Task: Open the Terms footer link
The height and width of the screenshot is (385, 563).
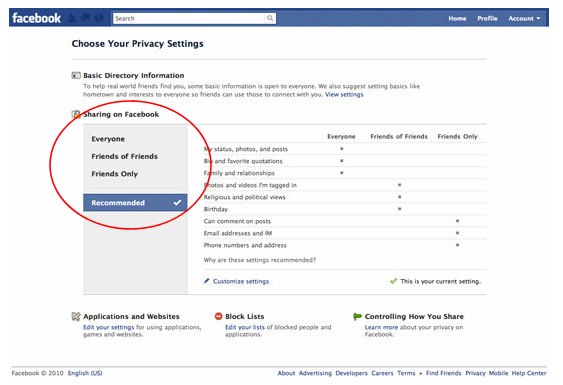Action: (406, 373)
